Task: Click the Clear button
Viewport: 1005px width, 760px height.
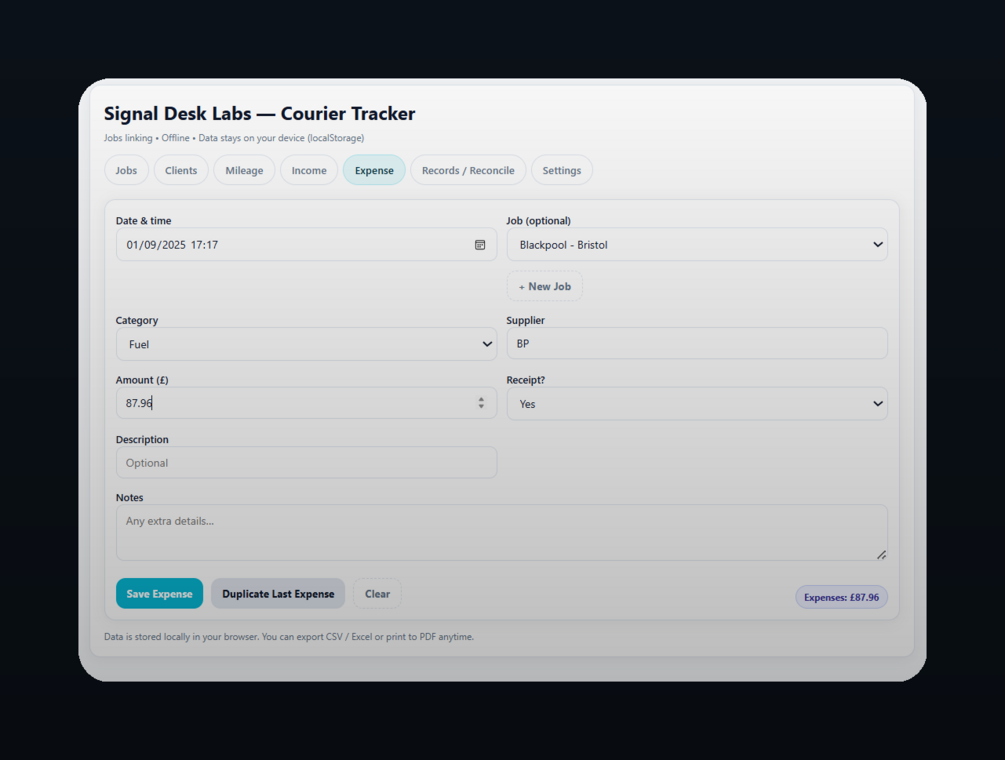Action: pyautogui.click(x=377, y=594)
